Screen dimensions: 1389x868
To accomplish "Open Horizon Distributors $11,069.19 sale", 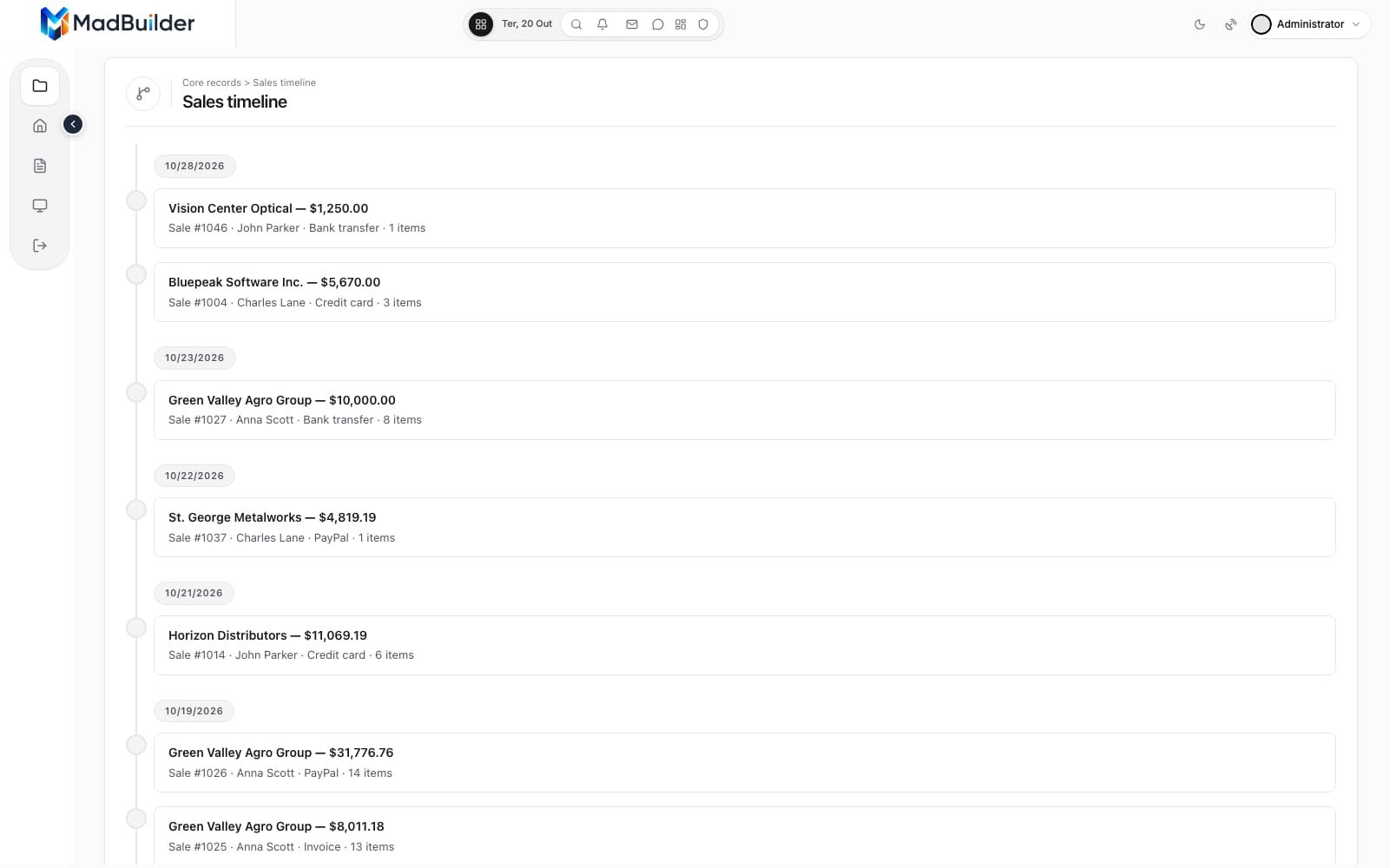I will [744, 645].
